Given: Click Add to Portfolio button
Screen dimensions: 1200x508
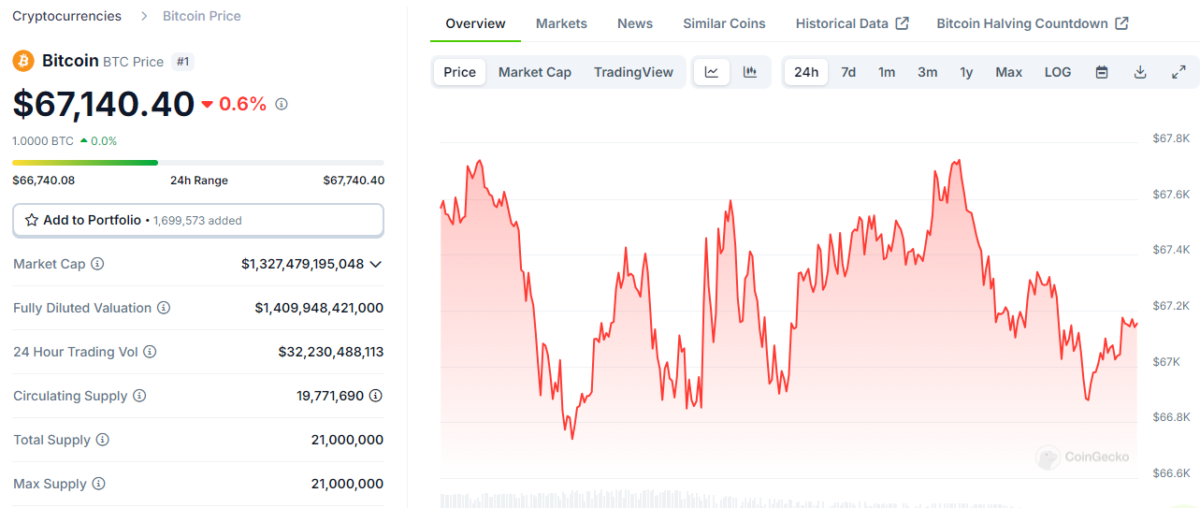Looking at the screenshot, I should click(x=198, y=220).
